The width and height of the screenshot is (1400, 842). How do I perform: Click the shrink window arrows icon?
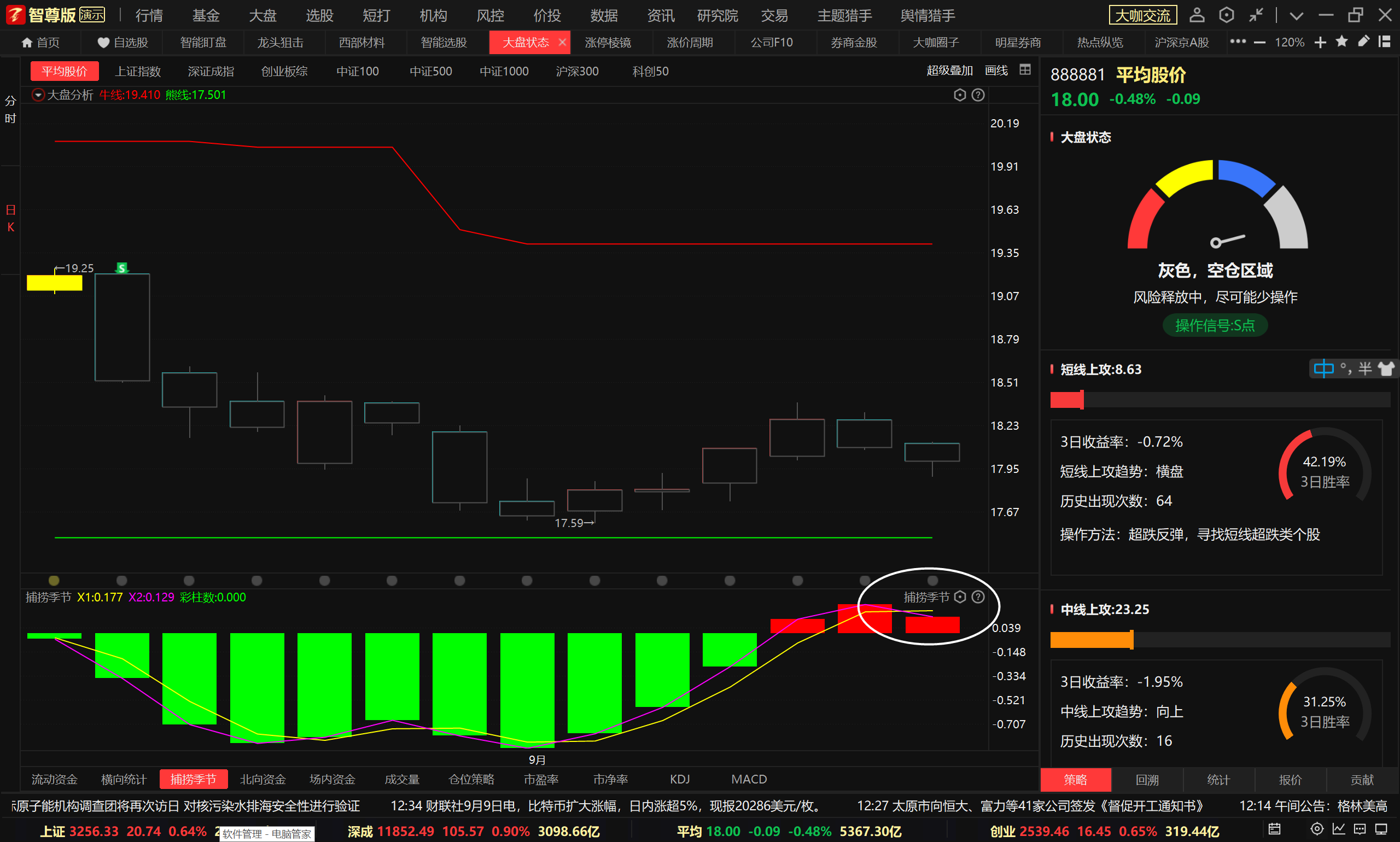coord(1256,15)
